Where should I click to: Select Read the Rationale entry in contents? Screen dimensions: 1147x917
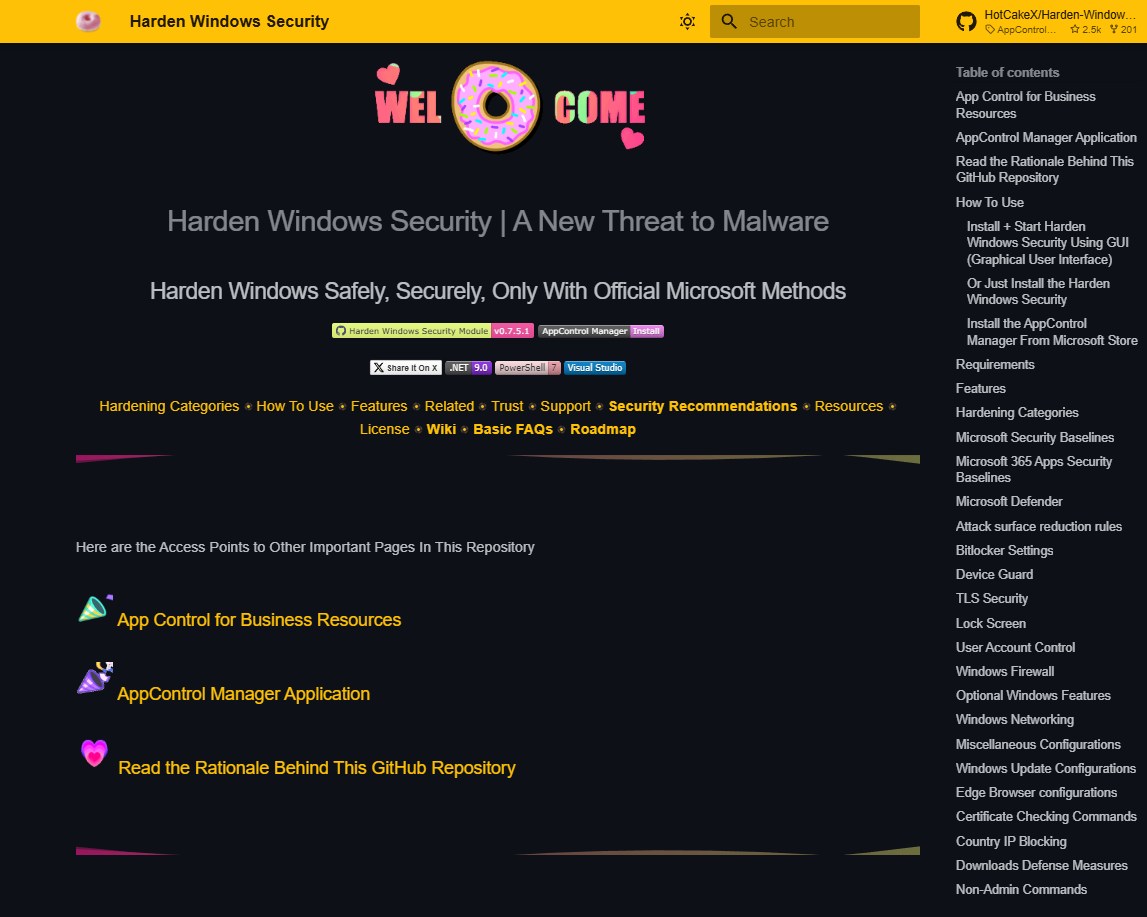[1044, 169]
